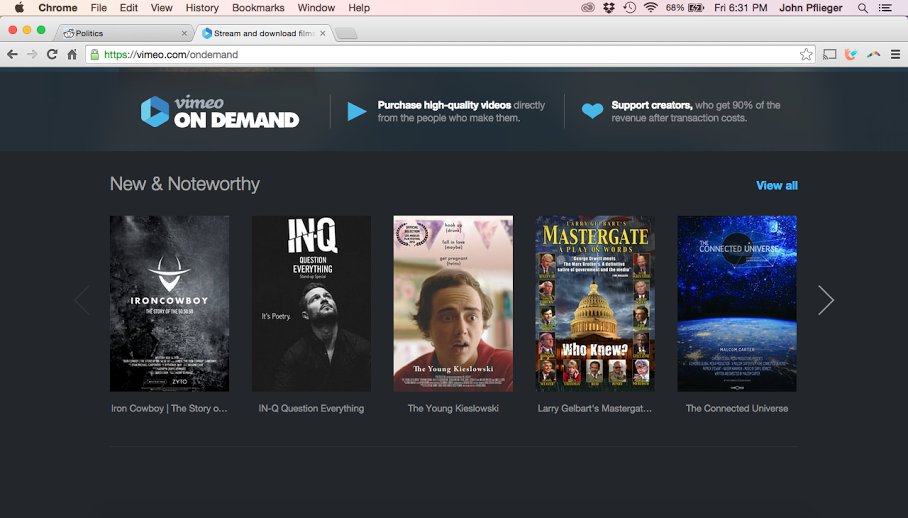Open the History menu
Screen dimensions: 908x518
click(x=202, y=8)
